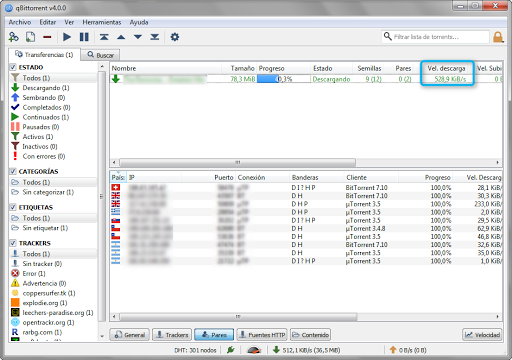Click the sidebar scroll down arrow
Viewport: 512px width, 360px height.
[x=102, y=336]
